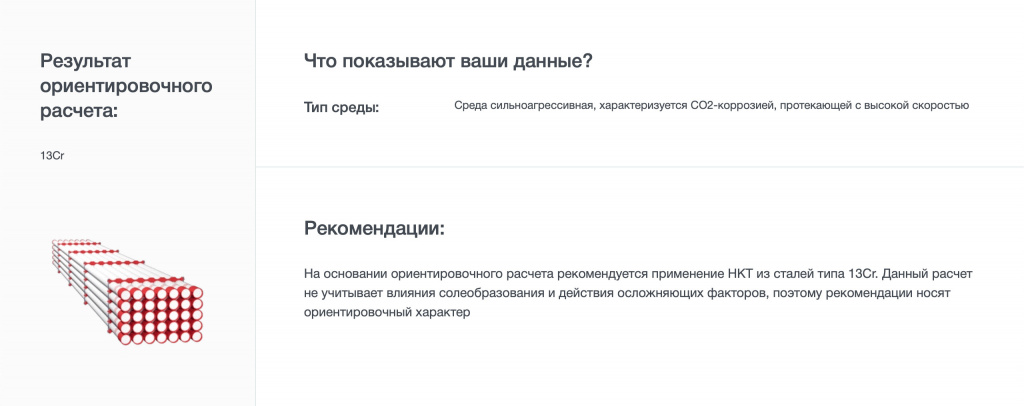Select the 13Cr result label in the left panel
This screenshot has height=406, width=1024.
52,155
